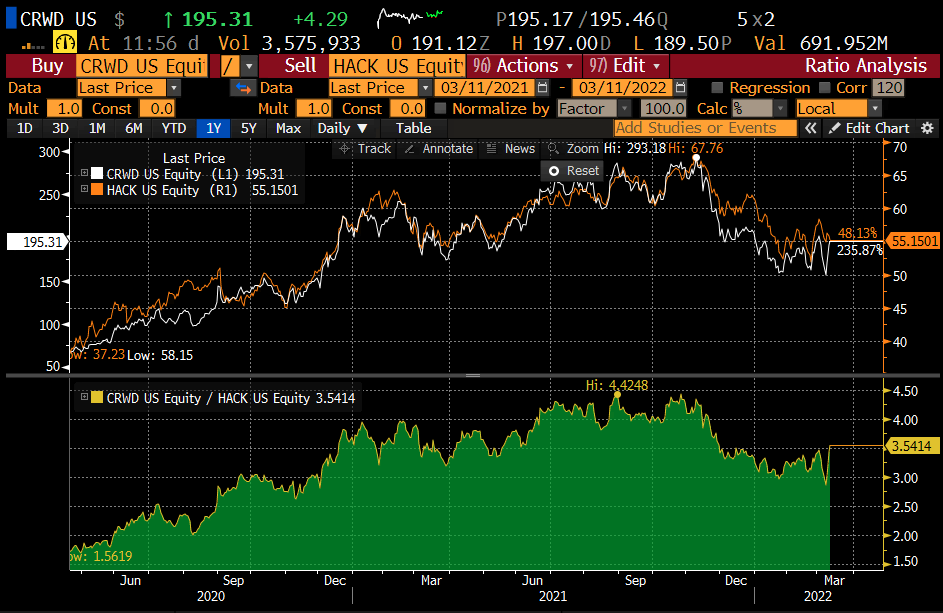
Task: Click the CRWD US Equity buy field
Action: tap(142, 66)
